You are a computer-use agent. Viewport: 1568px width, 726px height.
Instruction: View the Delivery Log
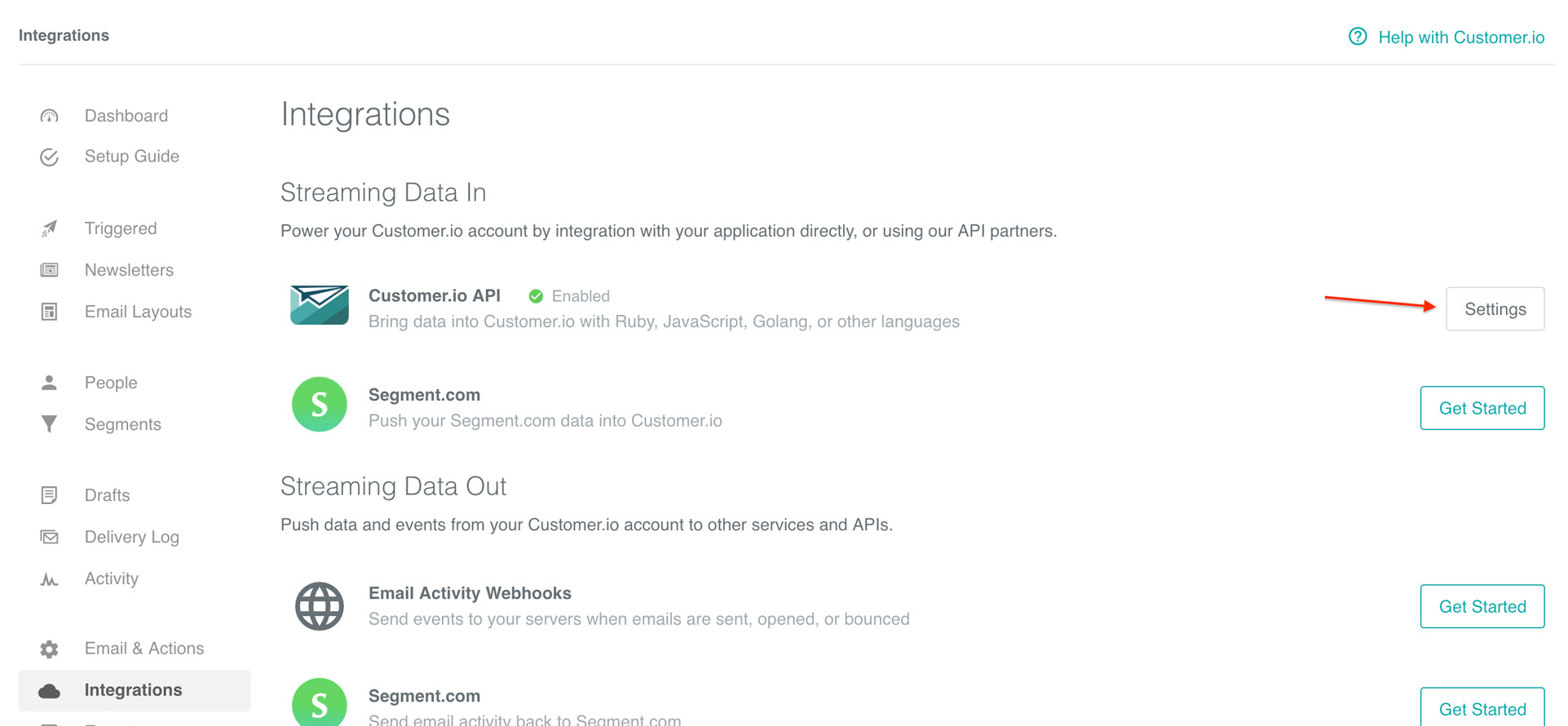[131, 537]
